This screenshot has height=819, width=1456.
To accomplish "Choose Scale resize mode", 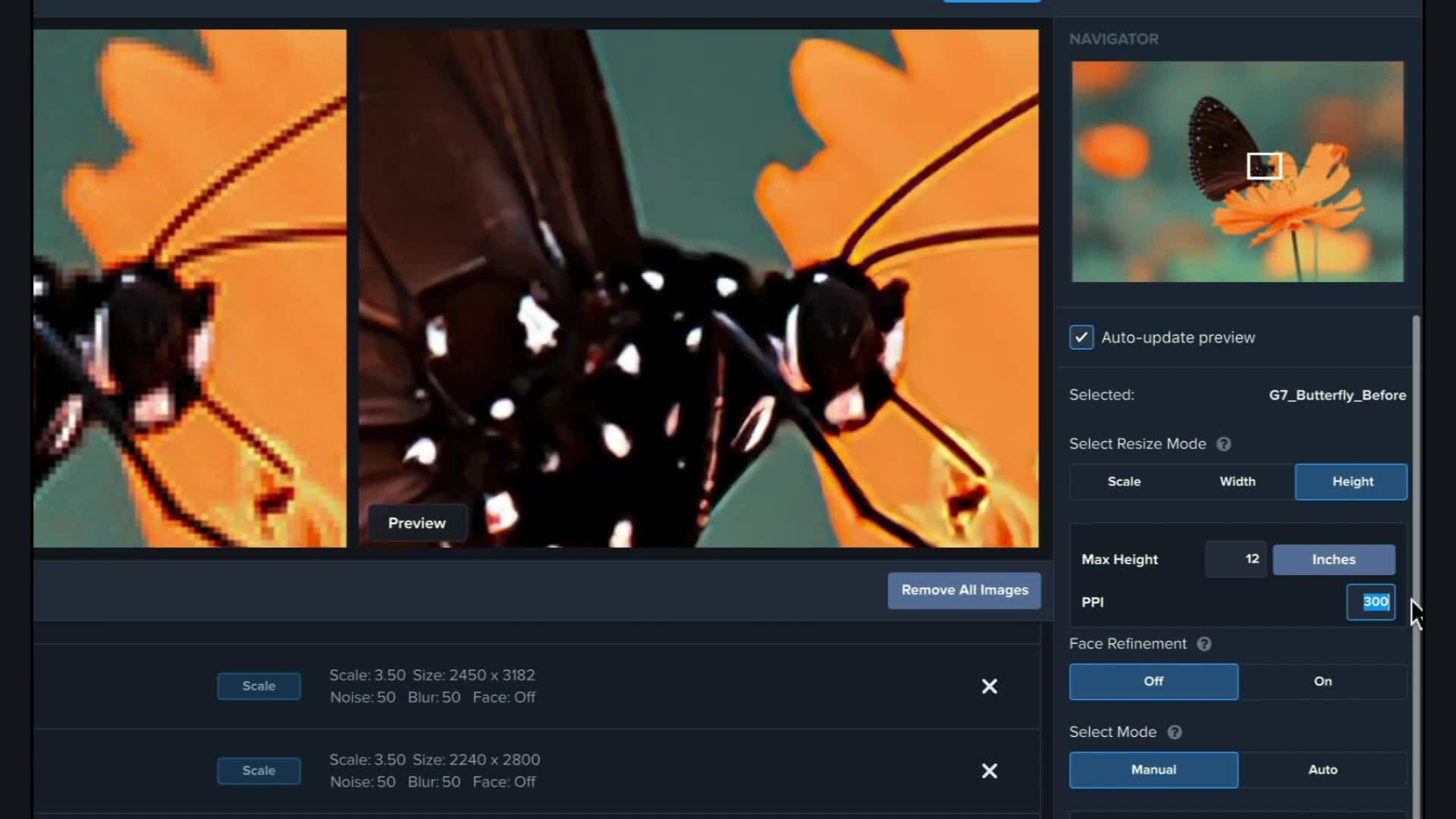I will pyautogui.click(x=1123, y=482).
